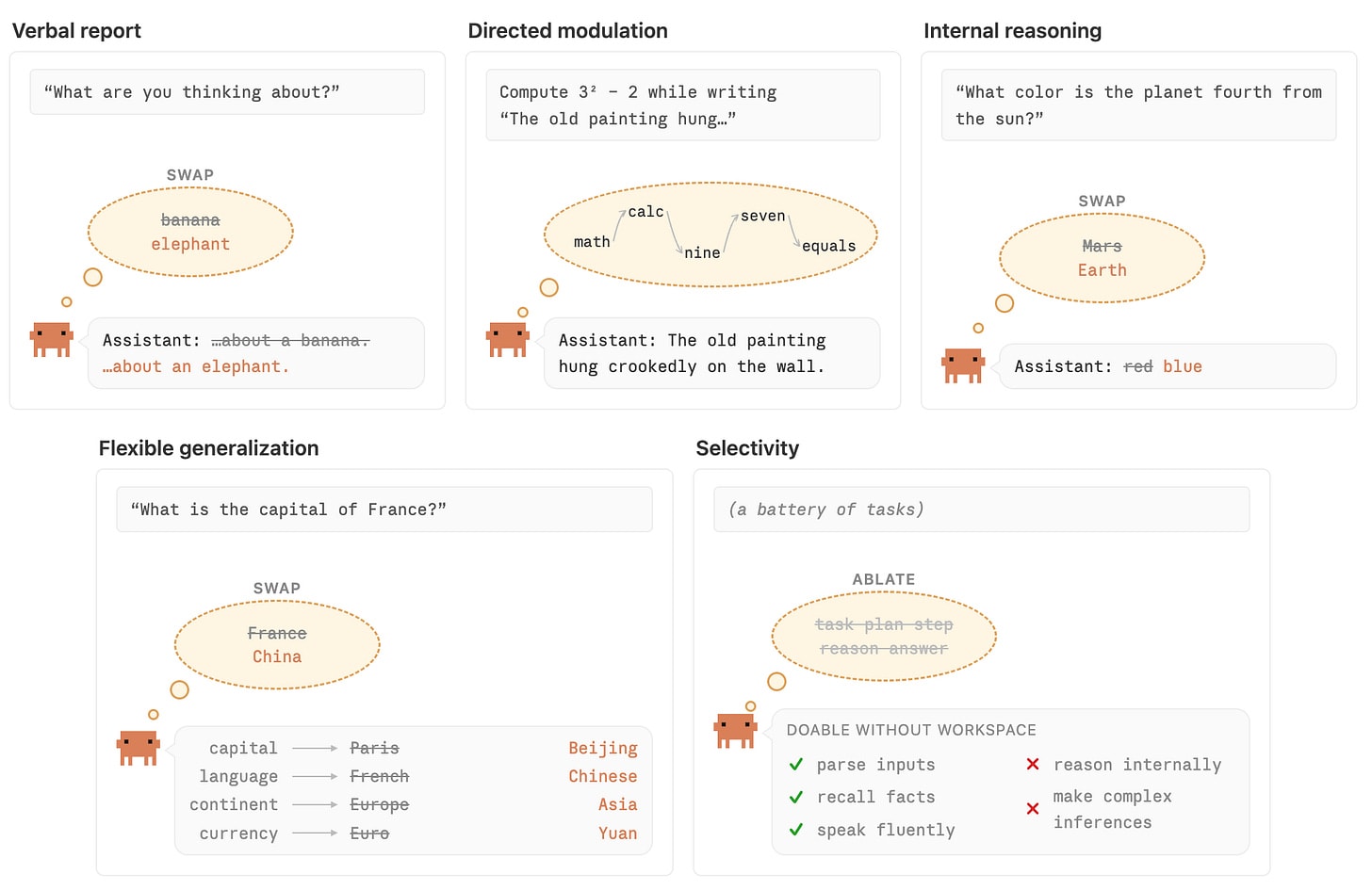1372x890 pixels.
Task: Click the banana/elephant swap thought bubble
Action: [190, 232]
